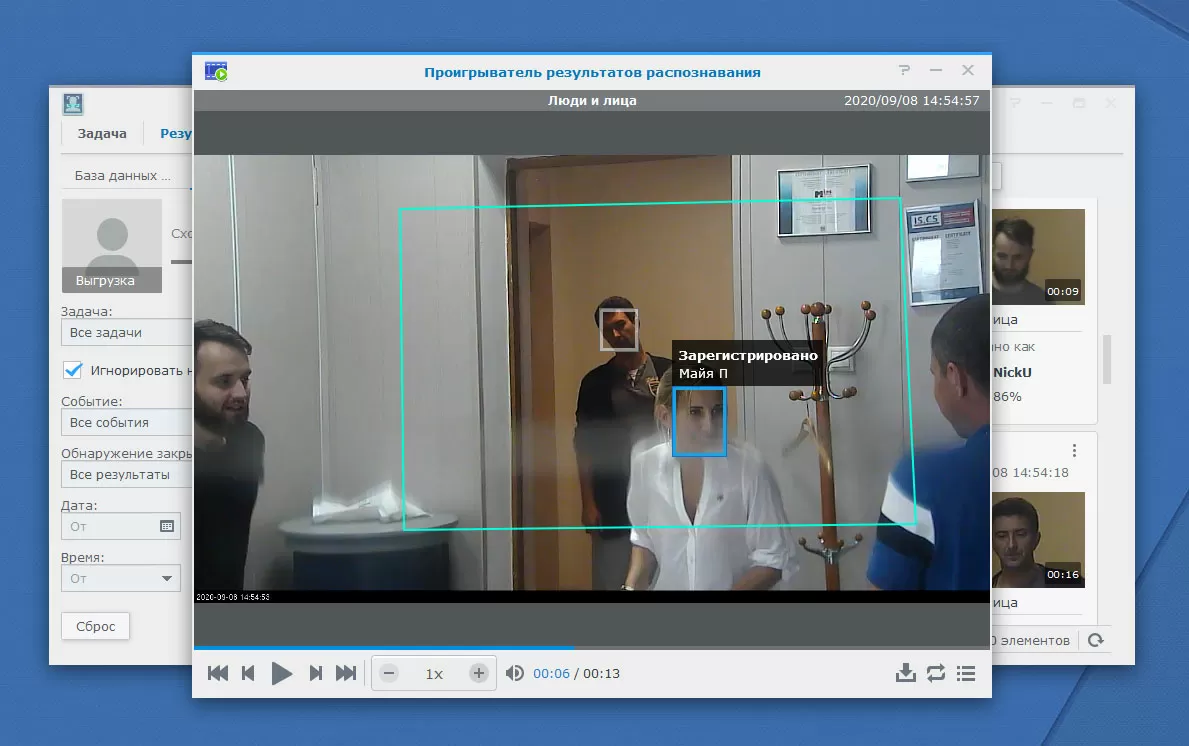Select the 'База данных' tab
The width and height of the screenshot is (1189, 746).
tap(115, 175)
